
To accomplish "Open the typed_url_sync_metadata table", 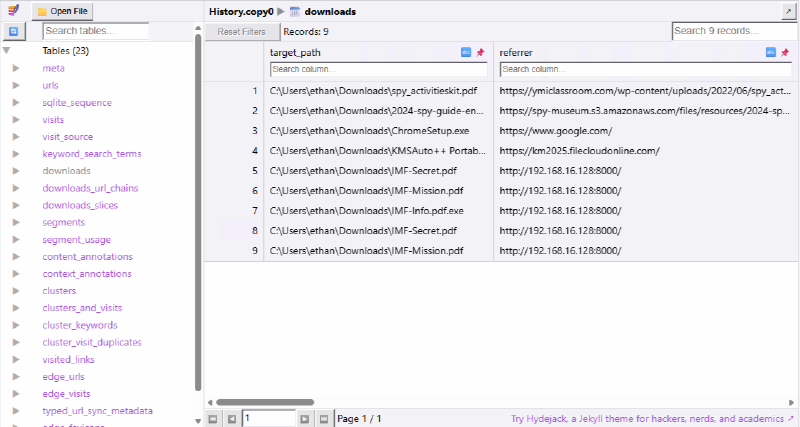I will [97, 411].
